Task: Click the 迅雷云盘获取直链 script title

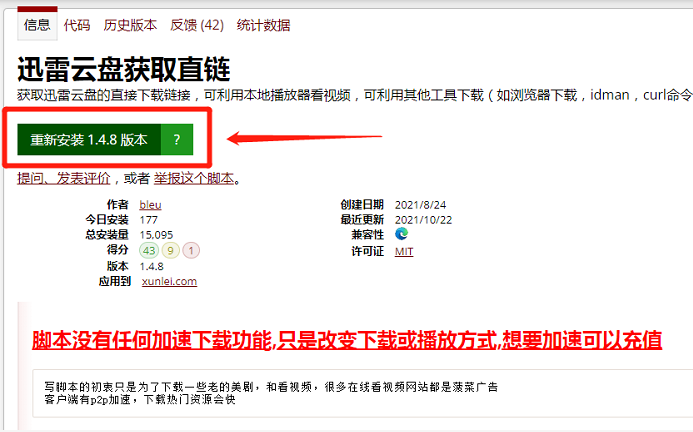Action: click(x=124, y=69)
